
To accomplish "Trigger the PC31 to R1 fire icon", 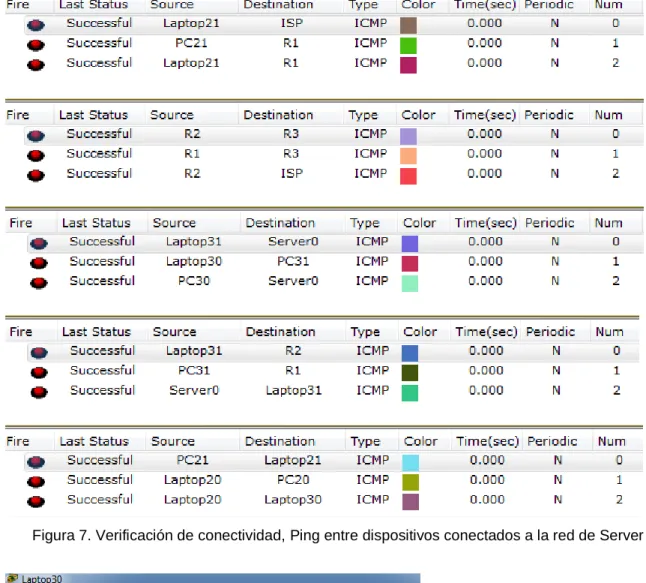I will click(39, 372).
